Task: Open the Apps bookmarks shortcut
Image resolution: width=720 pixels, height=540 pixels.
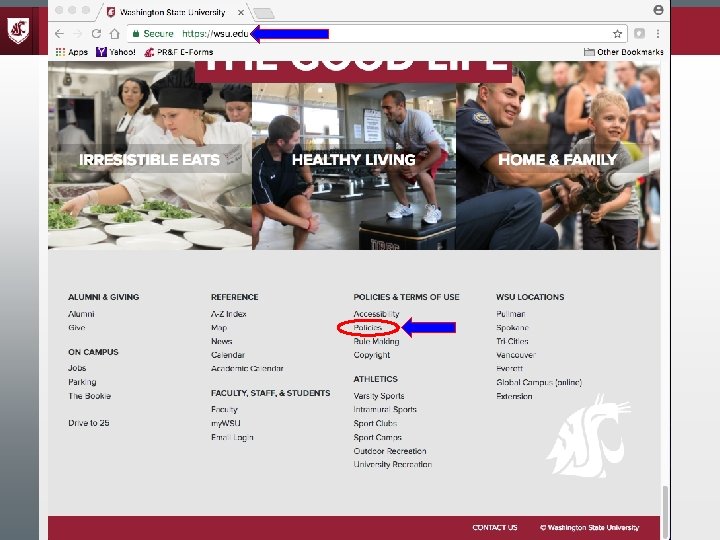Action: pos(72,52)
